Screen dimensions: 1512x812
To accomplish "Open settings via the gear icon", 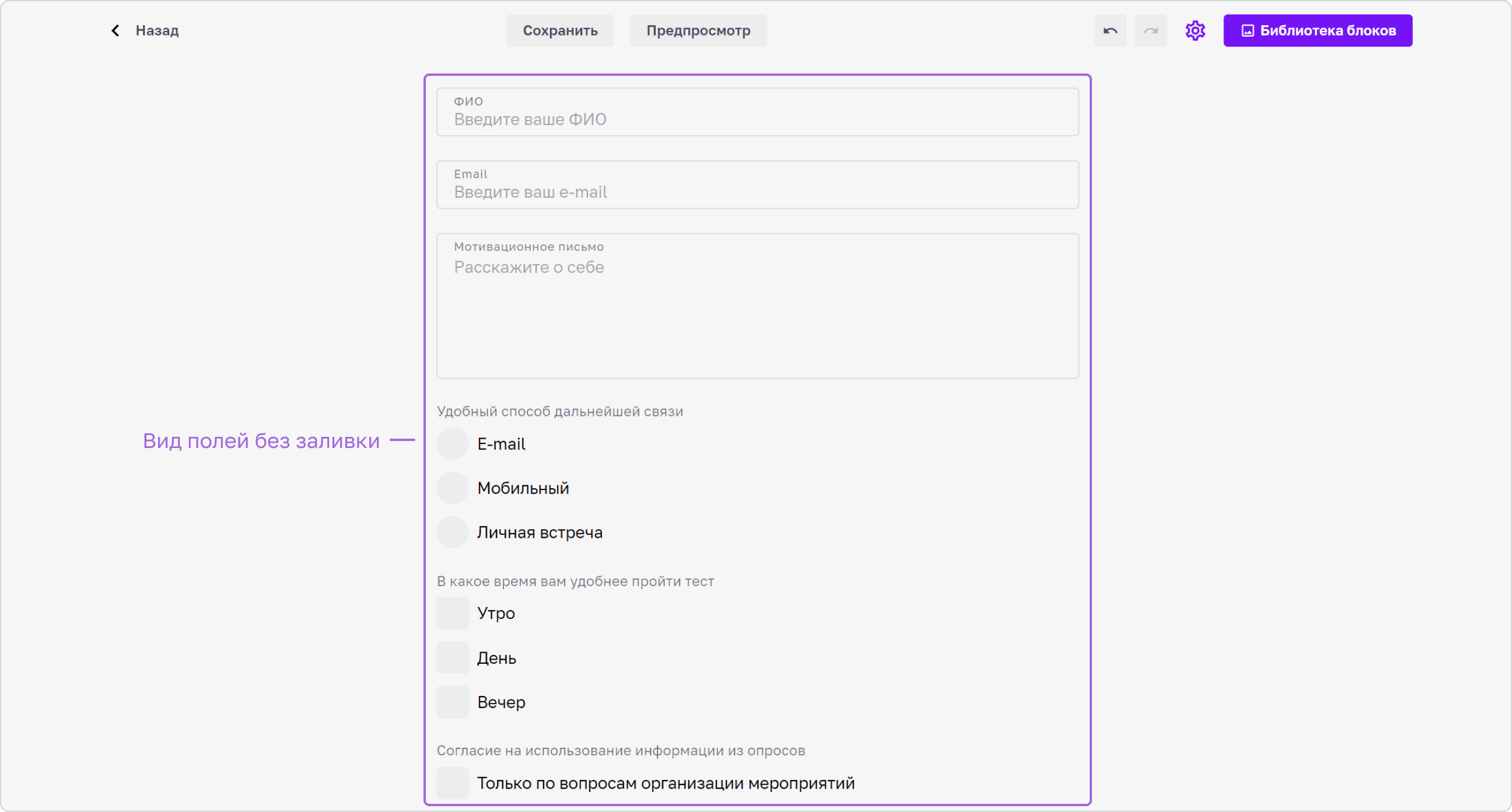I will (1195, 30).
